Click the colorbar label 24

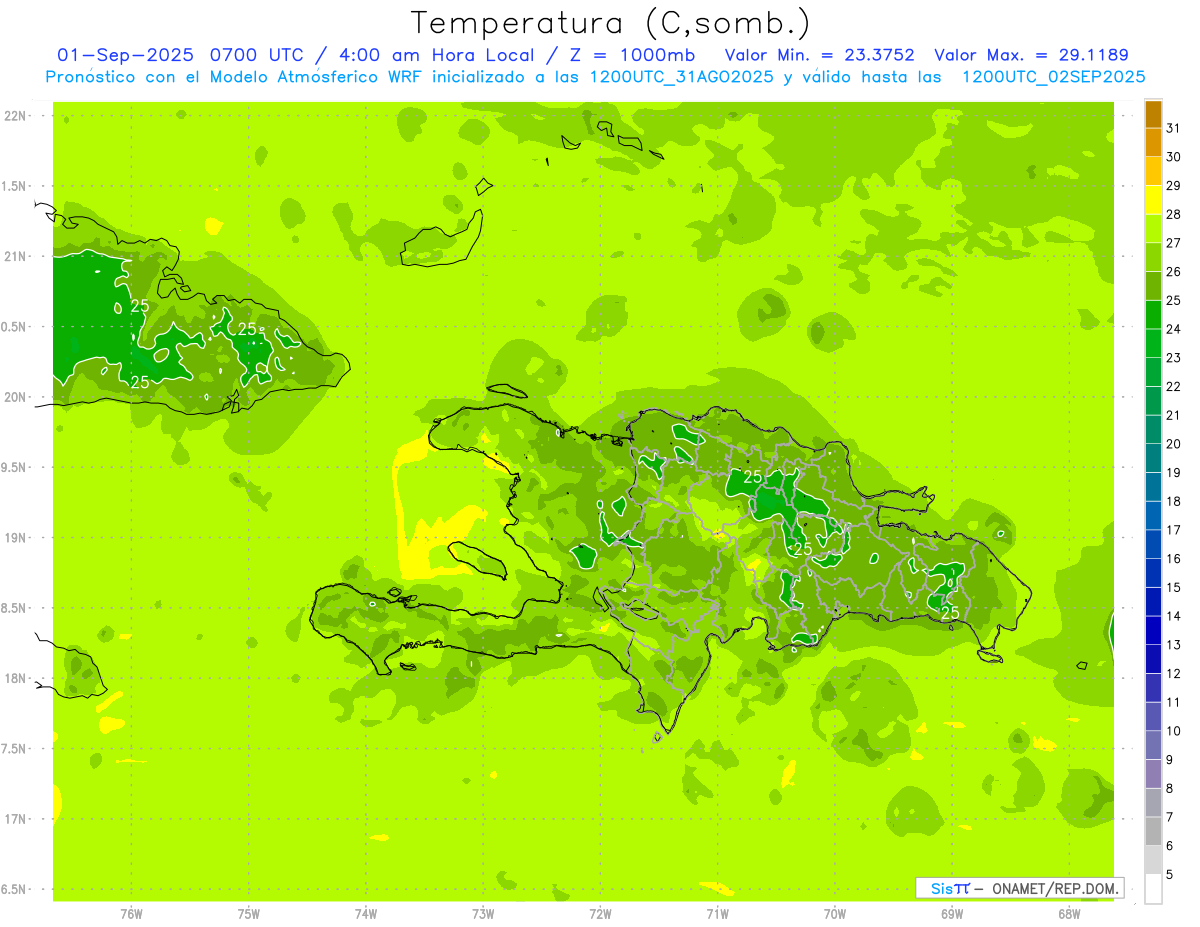tap(1174, 329)
